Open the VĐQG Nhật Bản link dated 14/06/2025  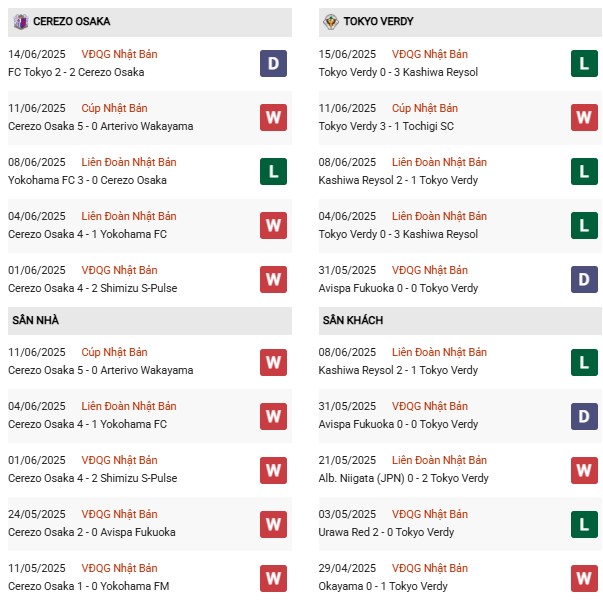point(119,54)
